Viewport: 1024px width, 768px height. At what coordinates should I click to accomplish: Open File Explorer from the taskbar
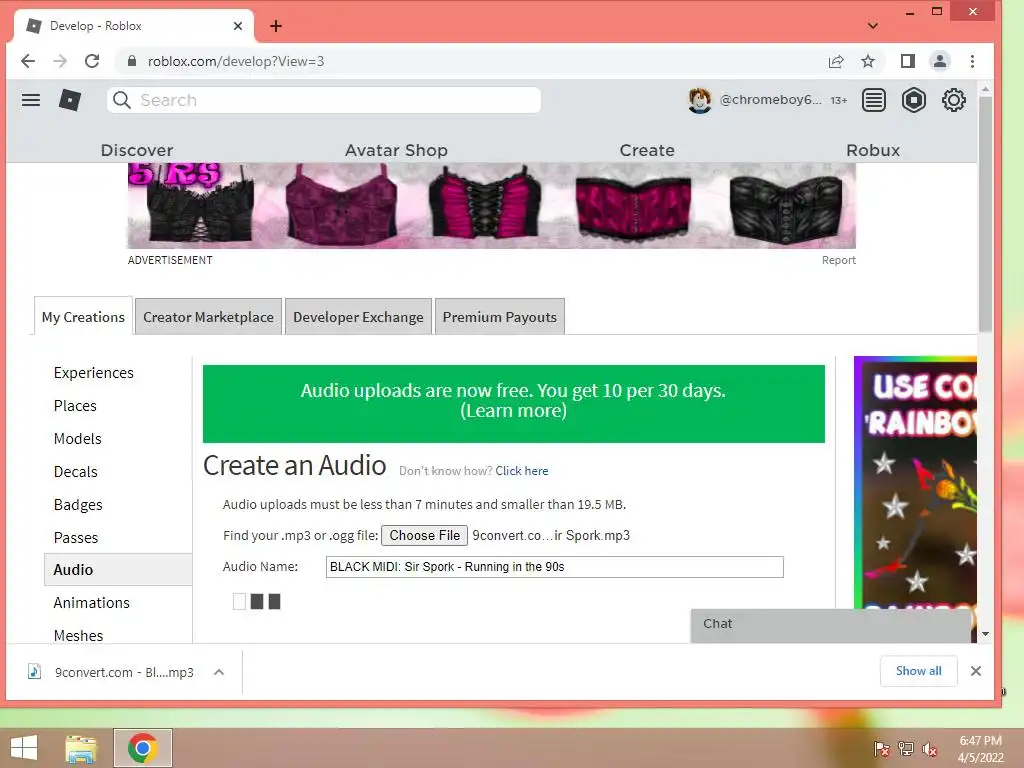coord(81,748)
